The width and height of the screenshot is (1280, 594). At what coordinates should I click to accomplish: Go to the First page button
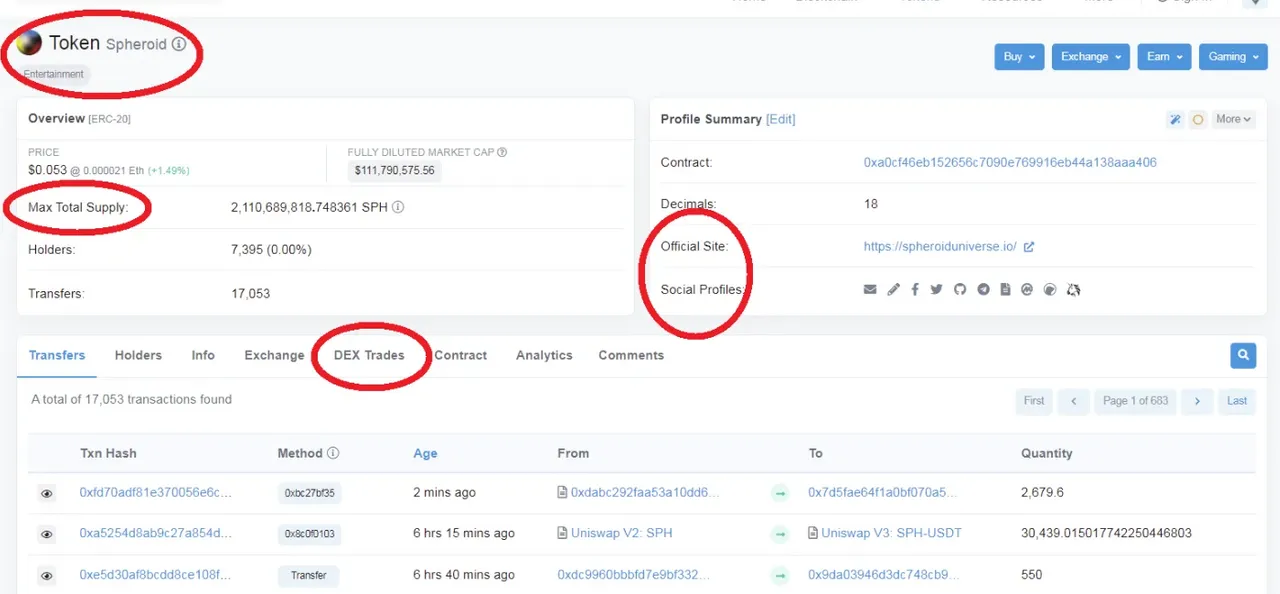point(1034,401)
